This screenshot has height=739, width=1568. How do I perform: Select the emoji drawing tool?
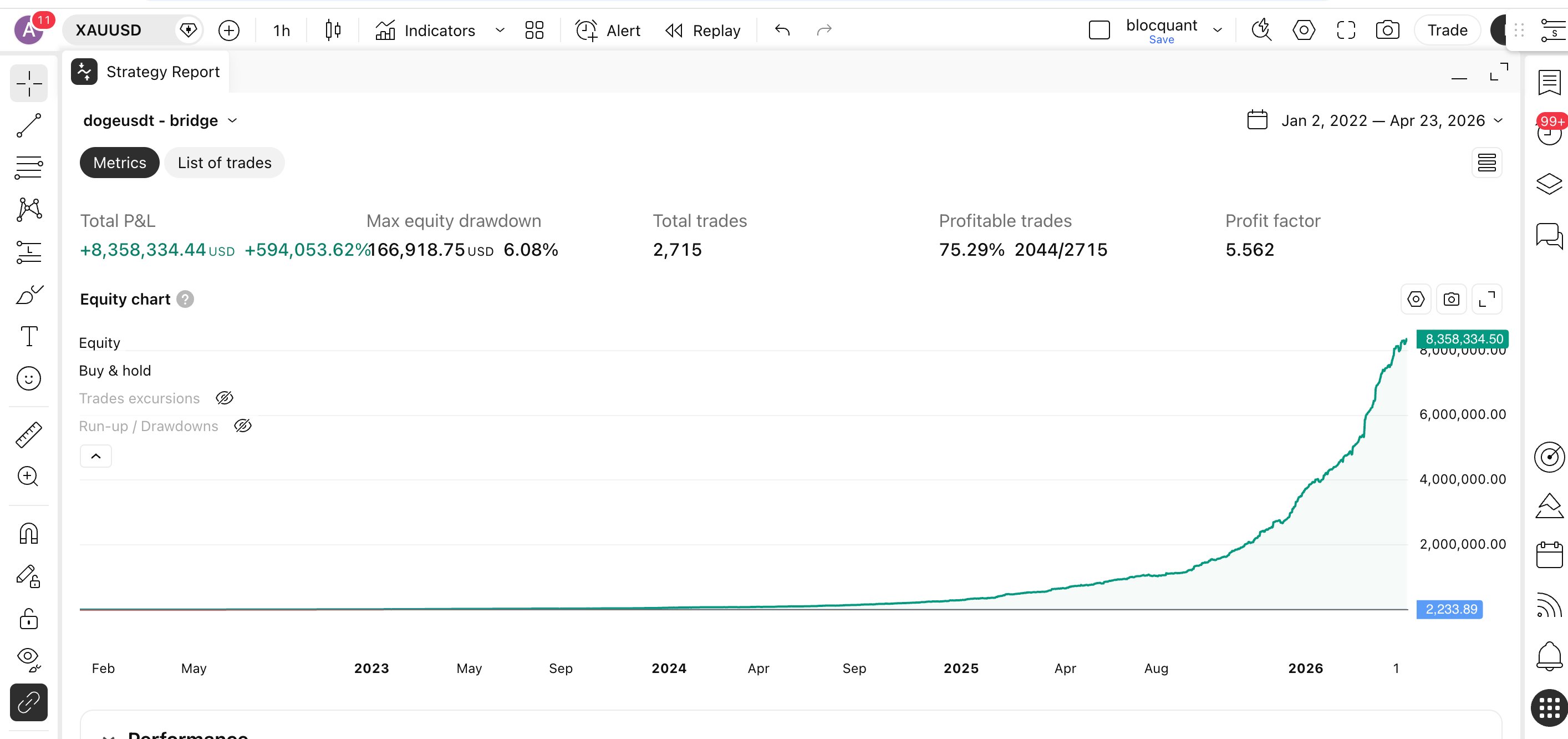click(x=29, y=378)
